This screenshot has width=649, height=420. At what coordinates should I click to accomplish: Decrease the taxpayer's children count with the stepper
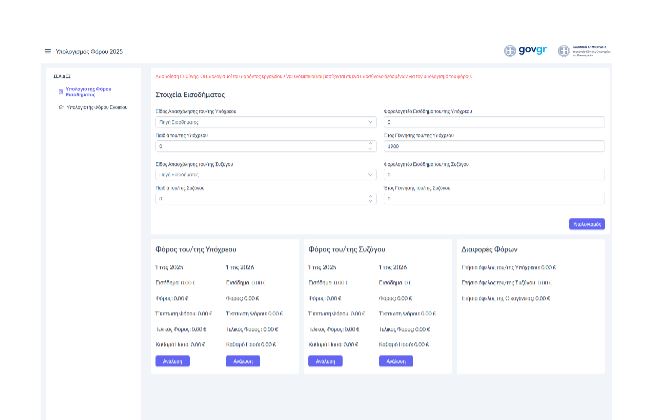370,149
